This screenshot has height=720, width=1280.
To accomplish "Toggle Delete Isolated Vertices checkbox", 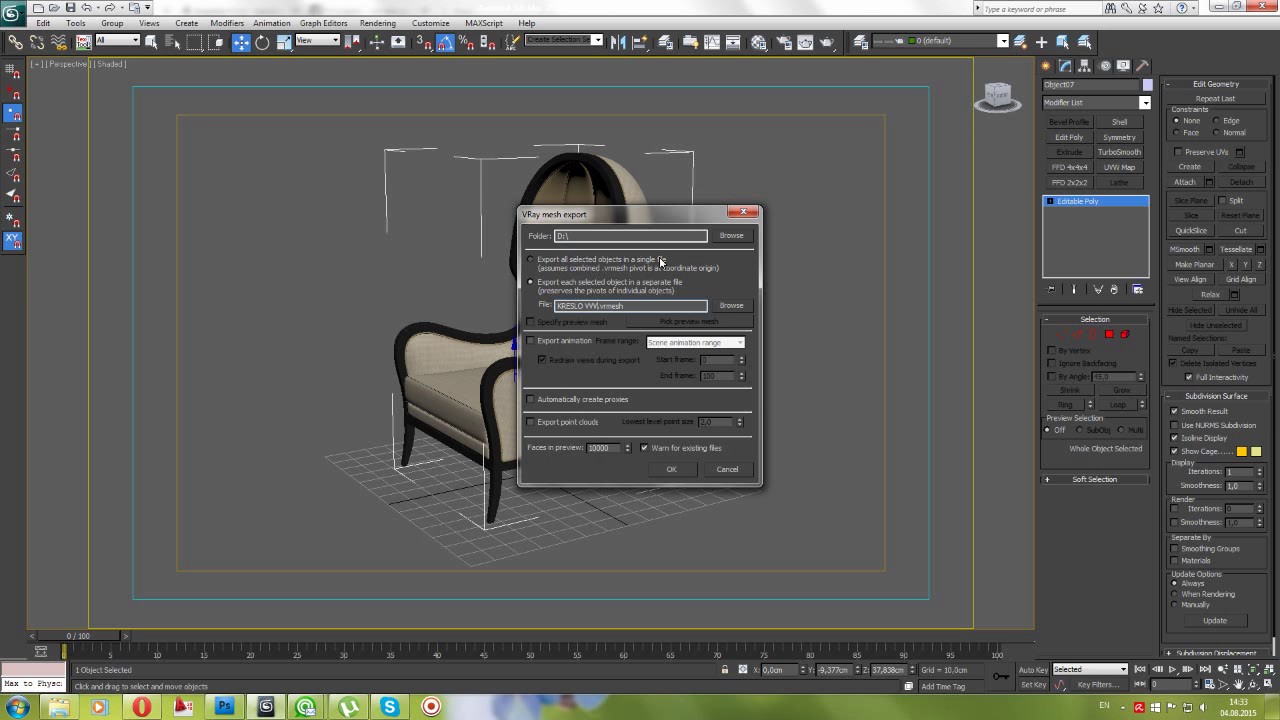I will point(1173,363).
